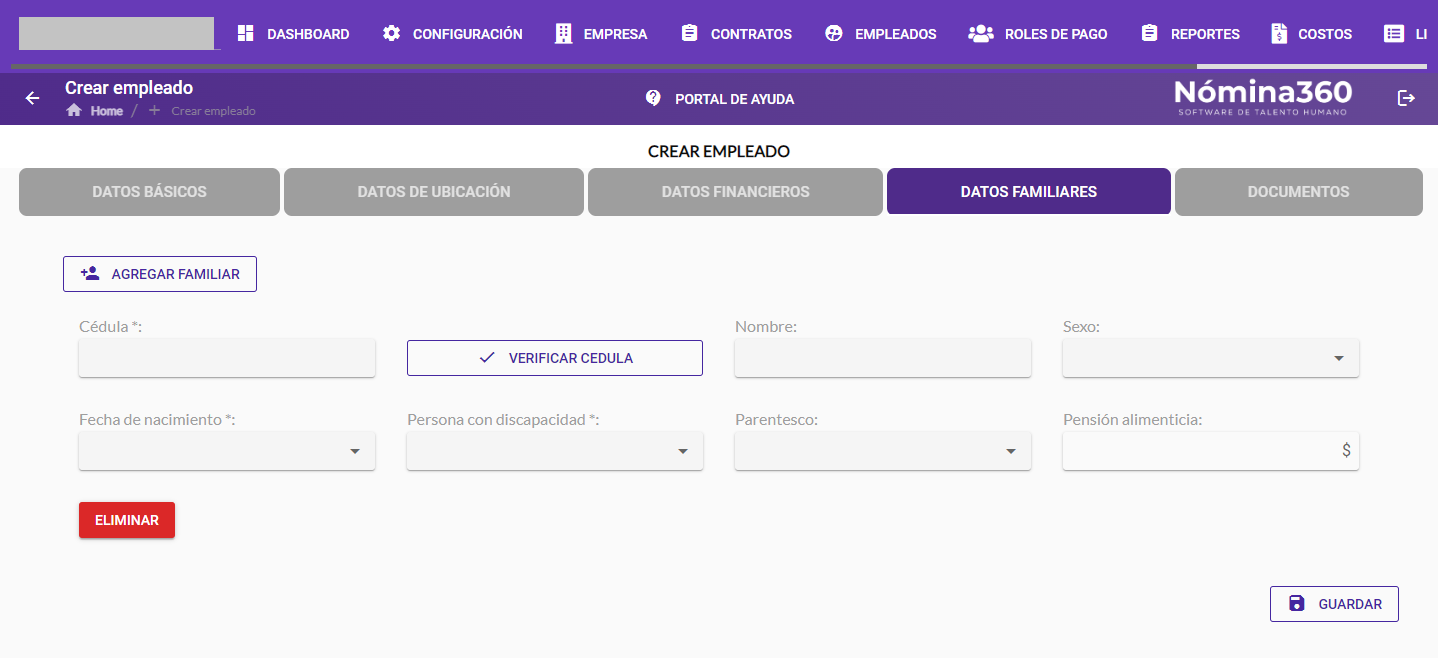Switch to the Datos Financieros tab
Screen dimensions: 1438x658
[735, 192]
